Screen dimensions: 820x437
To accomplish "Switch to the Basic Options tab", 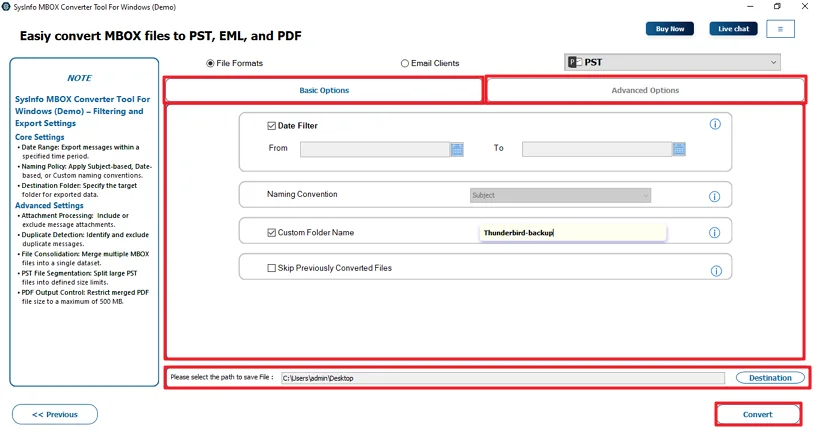I will 324,90.
